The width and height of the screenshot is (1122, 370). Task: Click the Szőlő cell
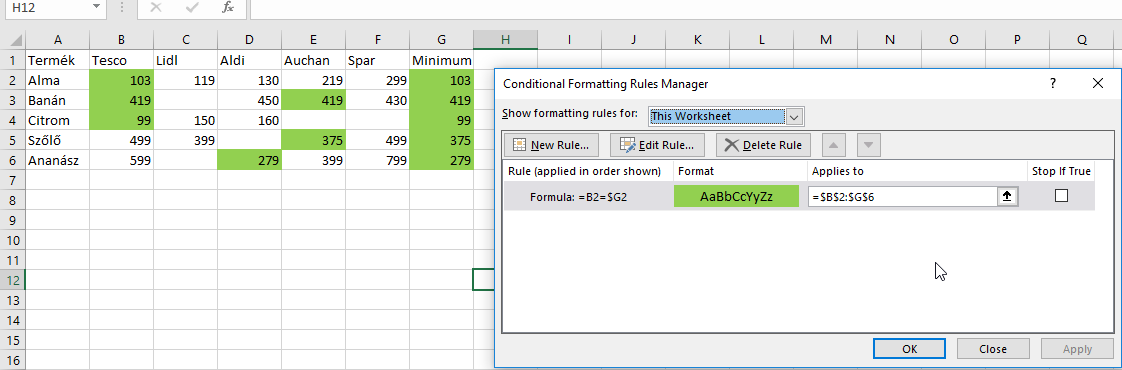click(x=57, y=140)
